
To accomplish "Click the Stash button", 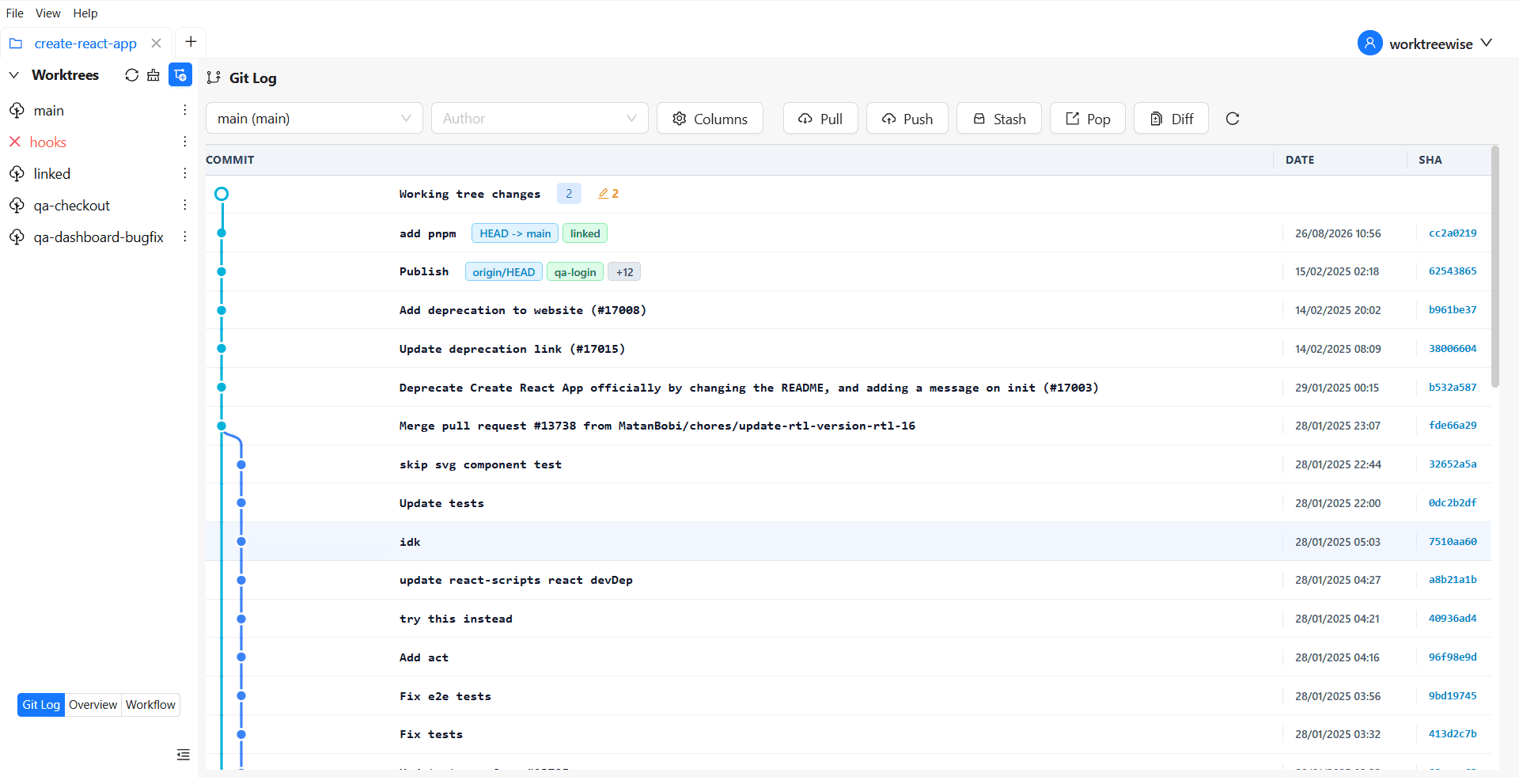I will (x=999, y=119).
